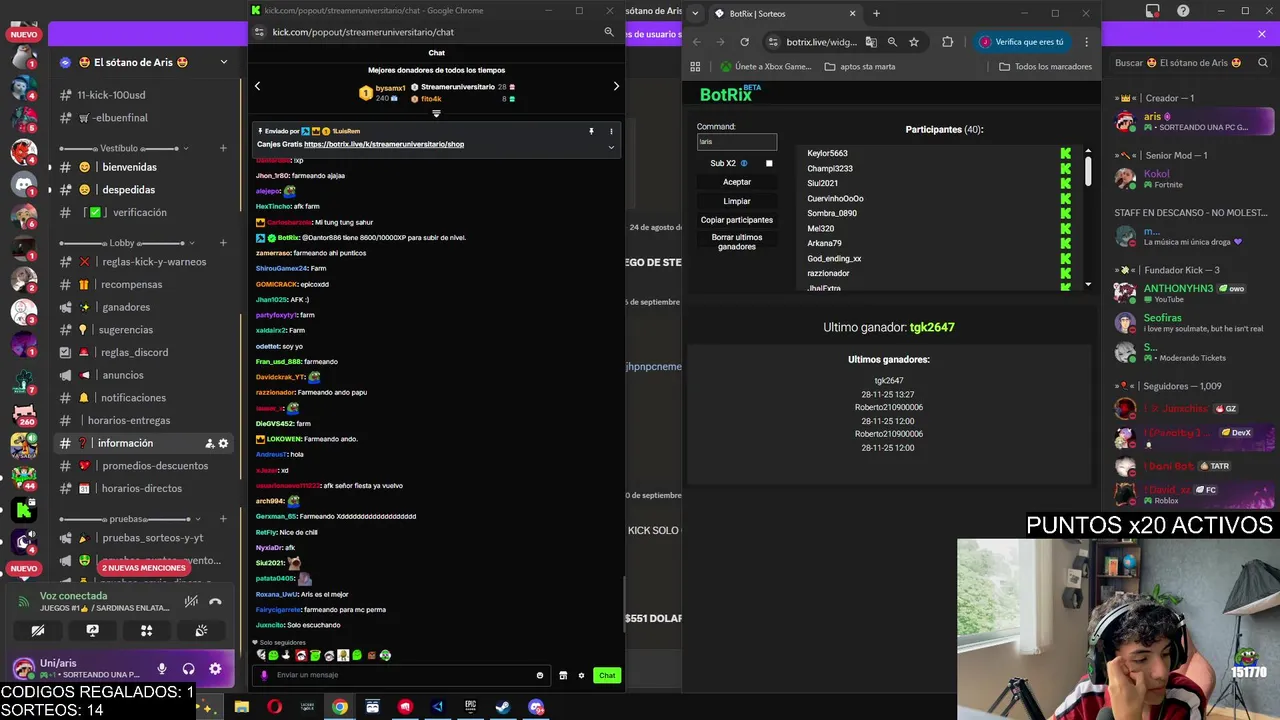The height and width of the screenshot is (720, 1280).
Task: Open Discord user settings gear
Action: [x=215, y=669]
